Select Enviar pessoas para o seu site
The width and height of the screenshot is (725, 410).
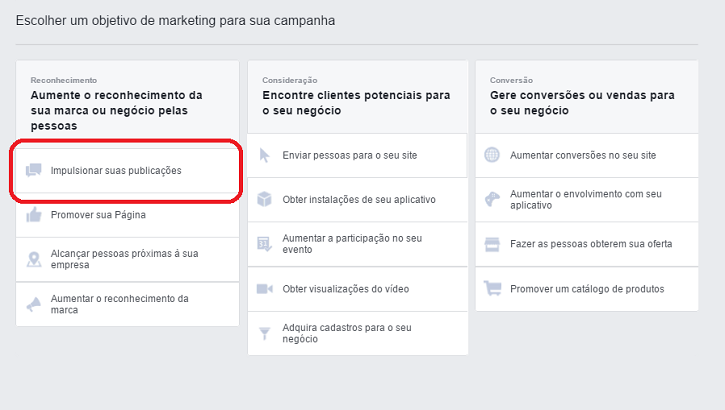[x=358, y=155]
